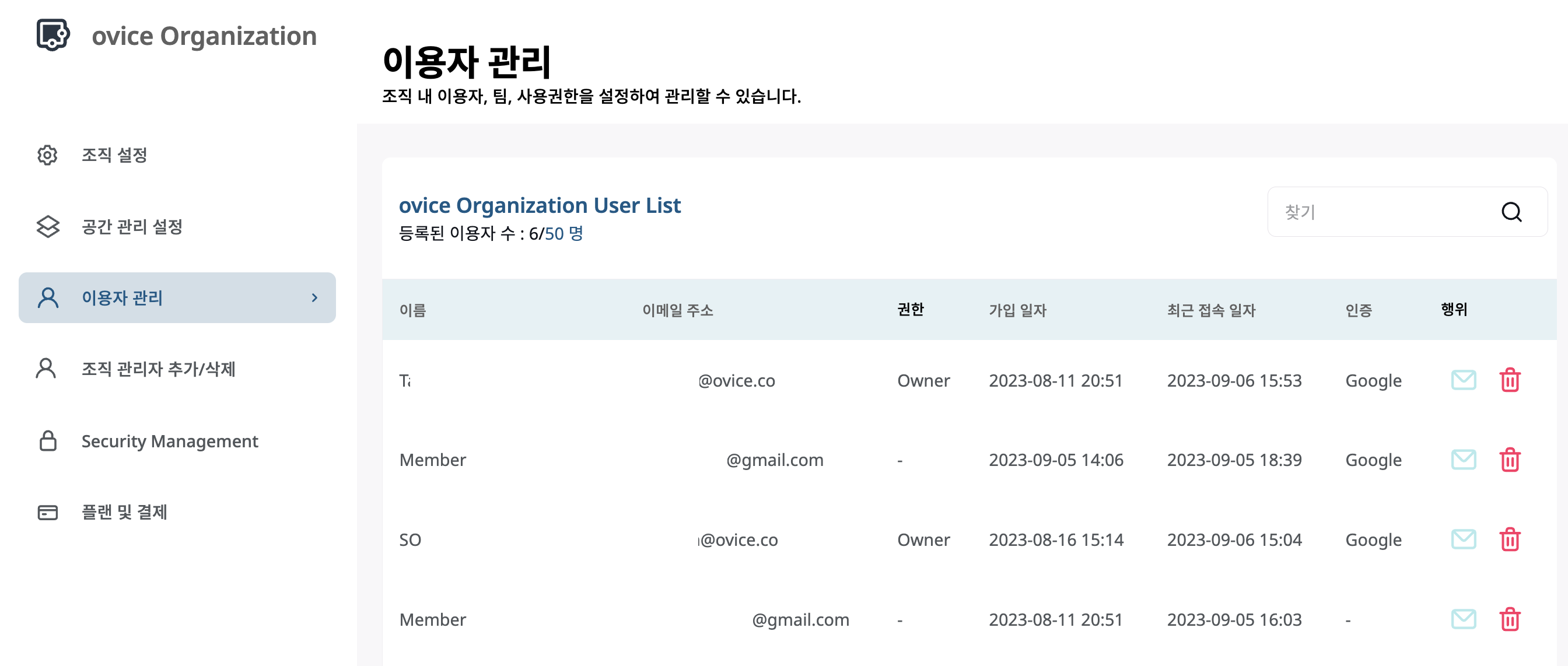The image size is (1568, 666).
Task: Click the 2023-09-05 14:06 join date
Action: tap(1056, 460)
